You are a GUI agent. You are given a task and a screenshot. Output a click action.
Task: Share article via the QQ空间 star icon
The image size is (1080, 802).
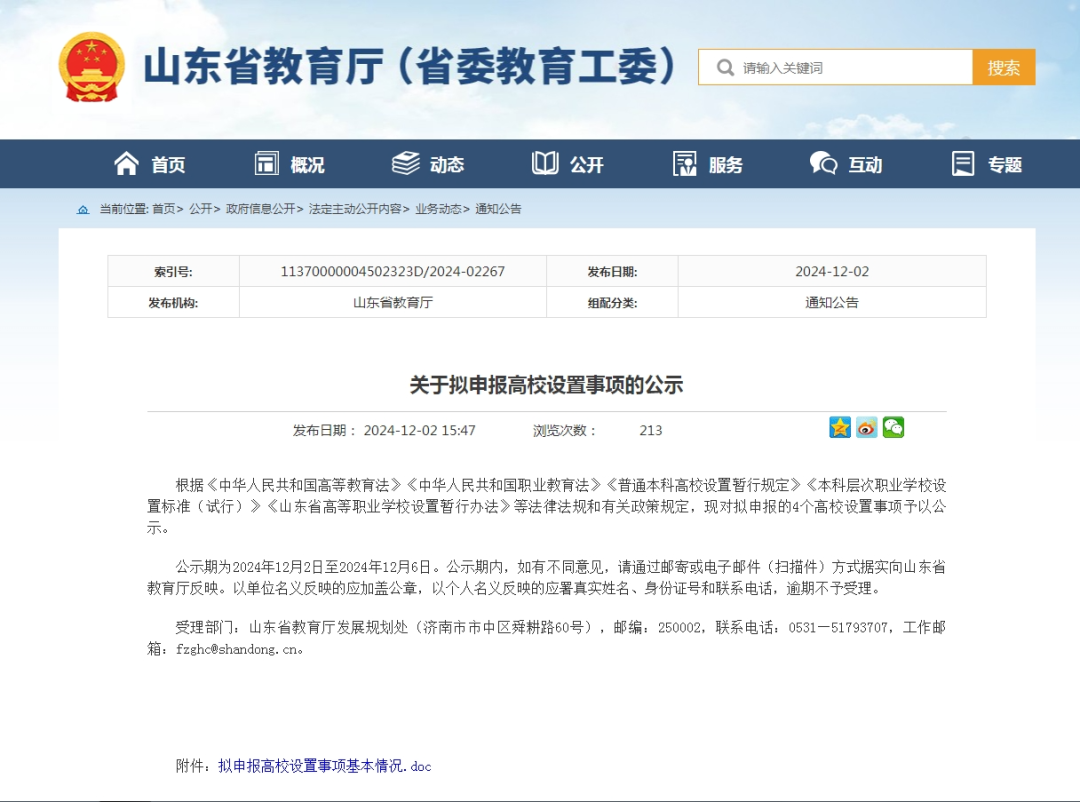tap(840, 428)
